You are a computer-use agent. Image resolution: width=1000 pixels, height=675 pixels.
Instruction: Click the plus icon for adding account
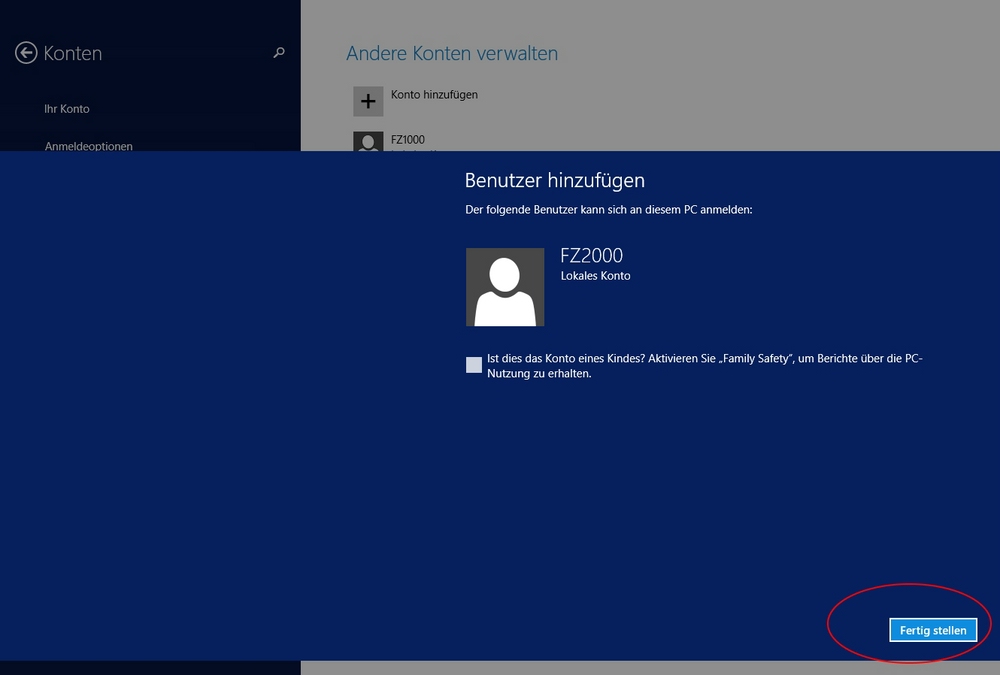tap(368, 101)
